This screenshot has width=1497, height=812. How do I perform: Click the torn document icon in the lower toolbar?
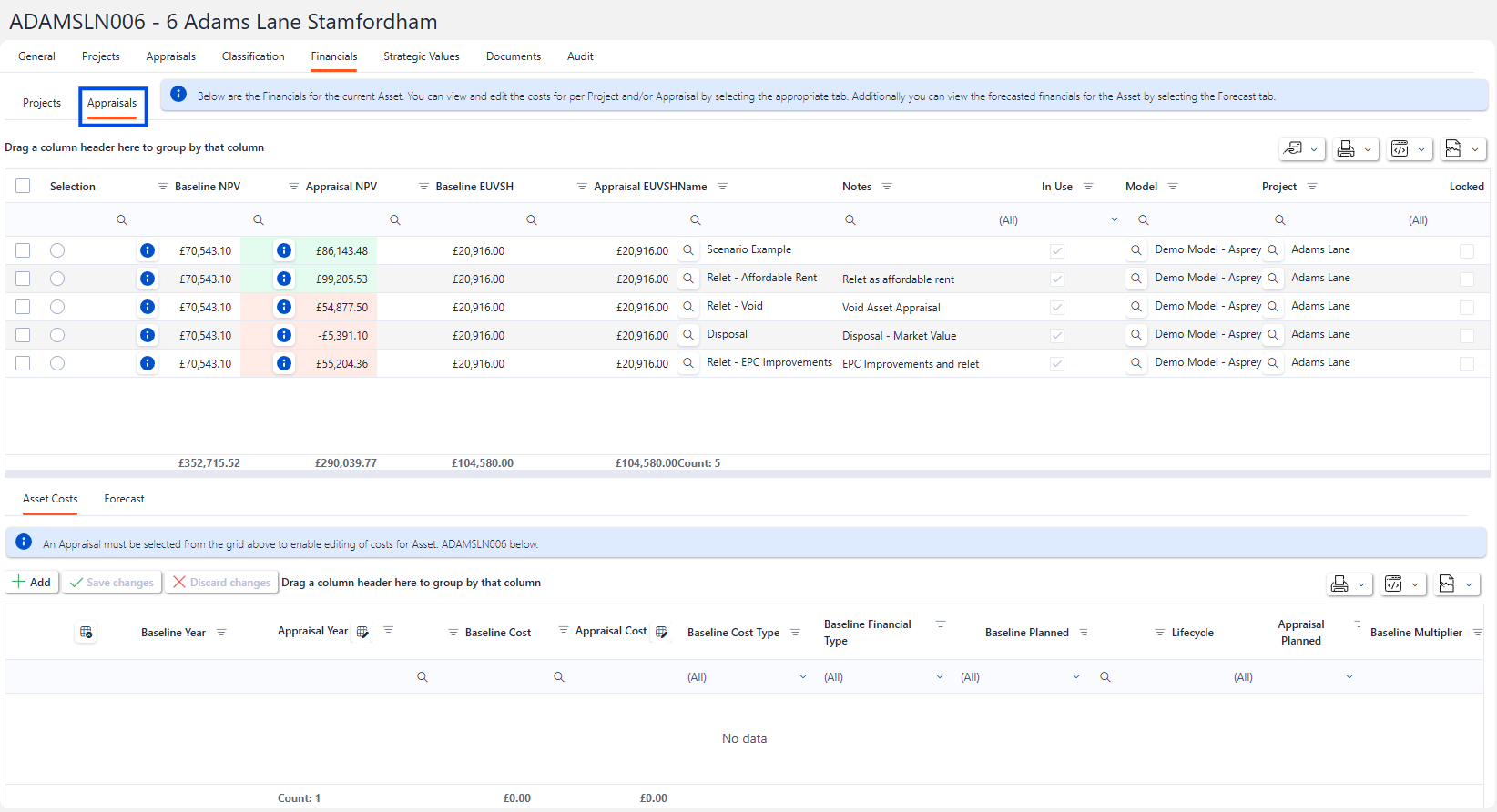tap(1447, 584)
